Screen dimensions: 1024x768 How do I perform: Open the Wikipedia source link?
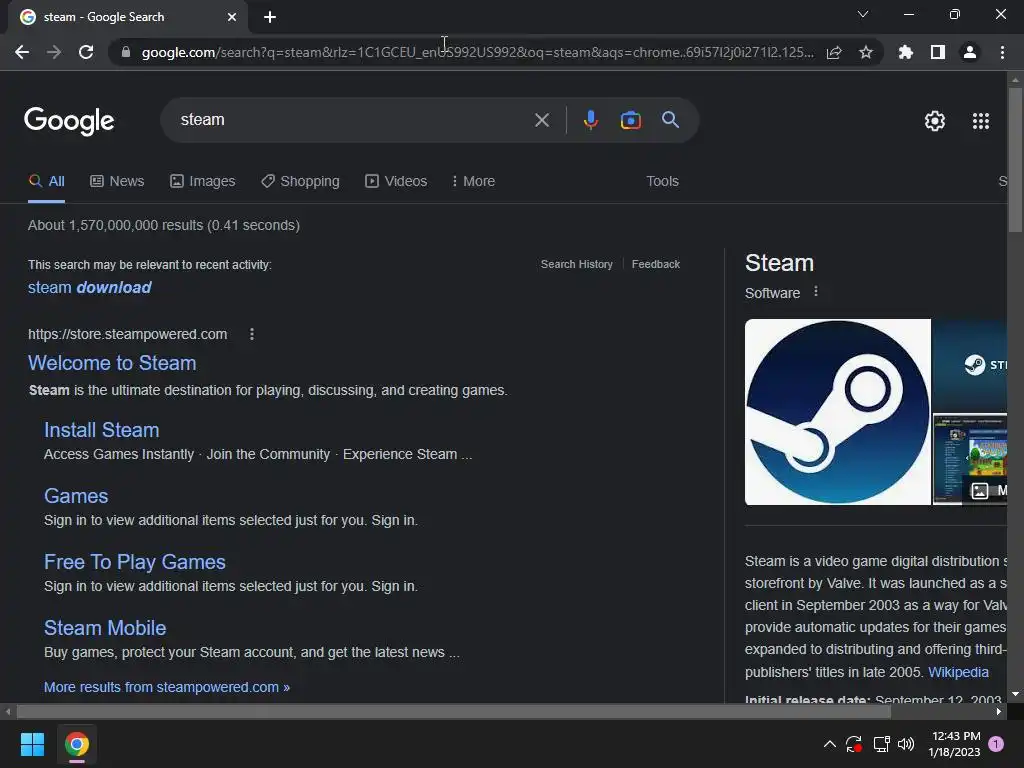coord(958,672)
